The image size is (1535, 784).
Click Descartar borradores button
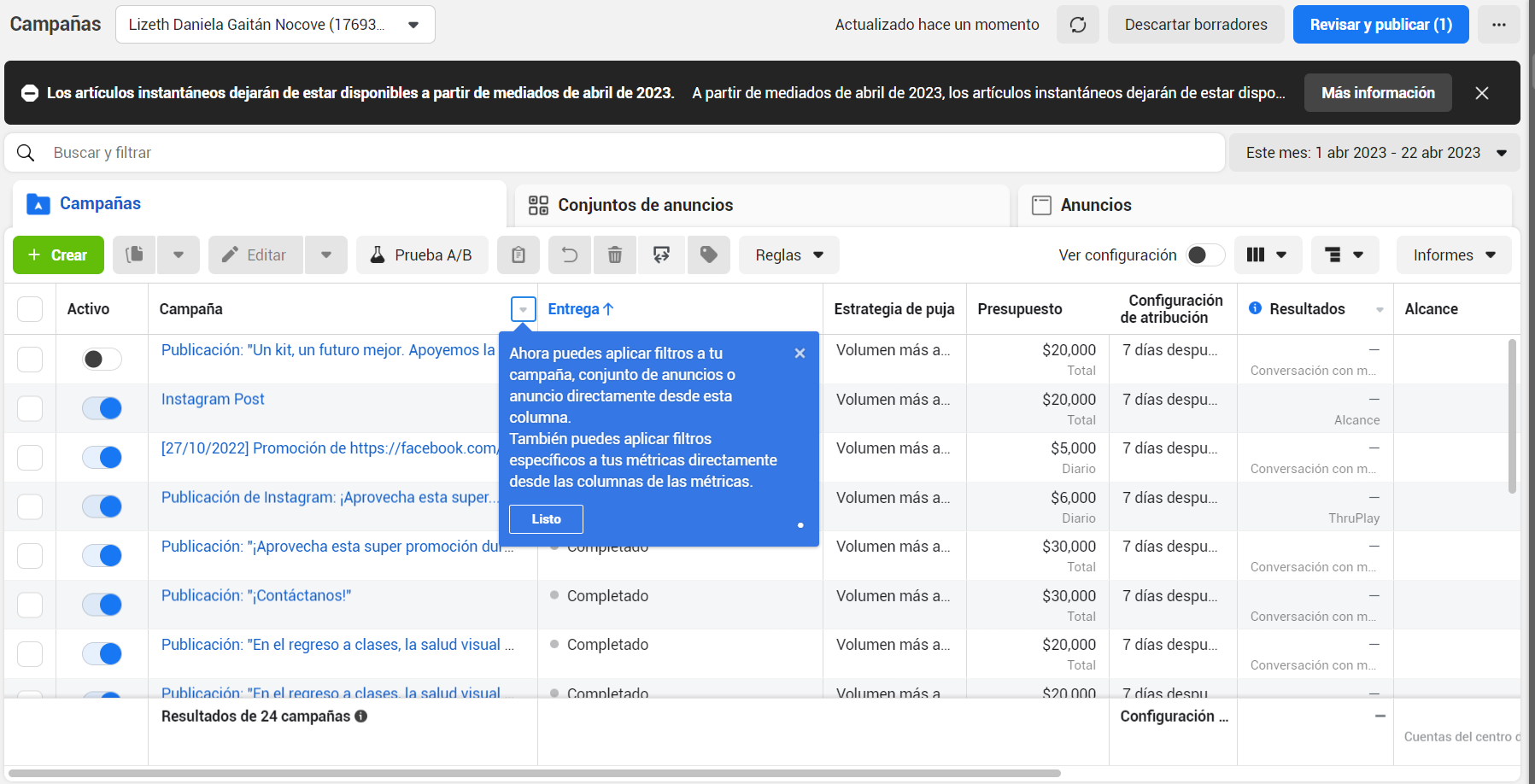coord(1196,25)
